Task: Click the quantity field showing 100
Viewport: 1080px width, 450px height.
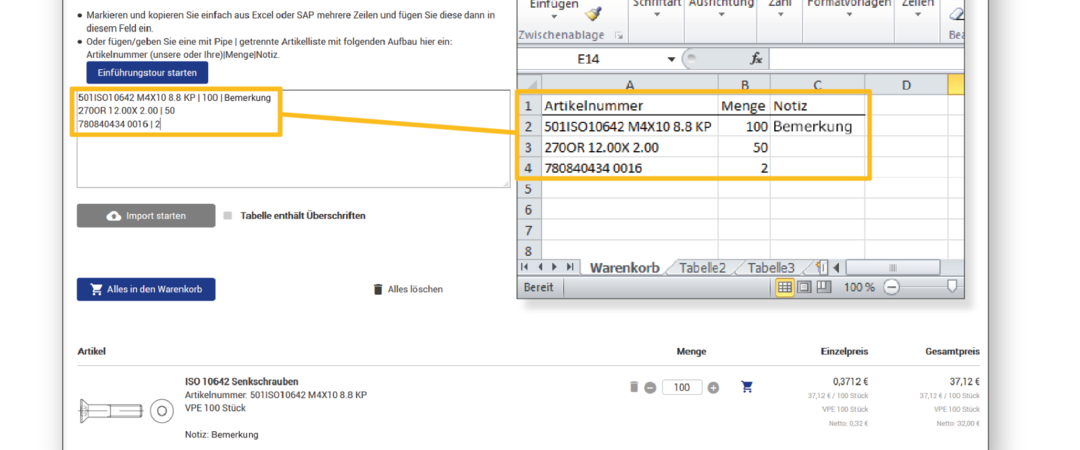Action: 682,387
